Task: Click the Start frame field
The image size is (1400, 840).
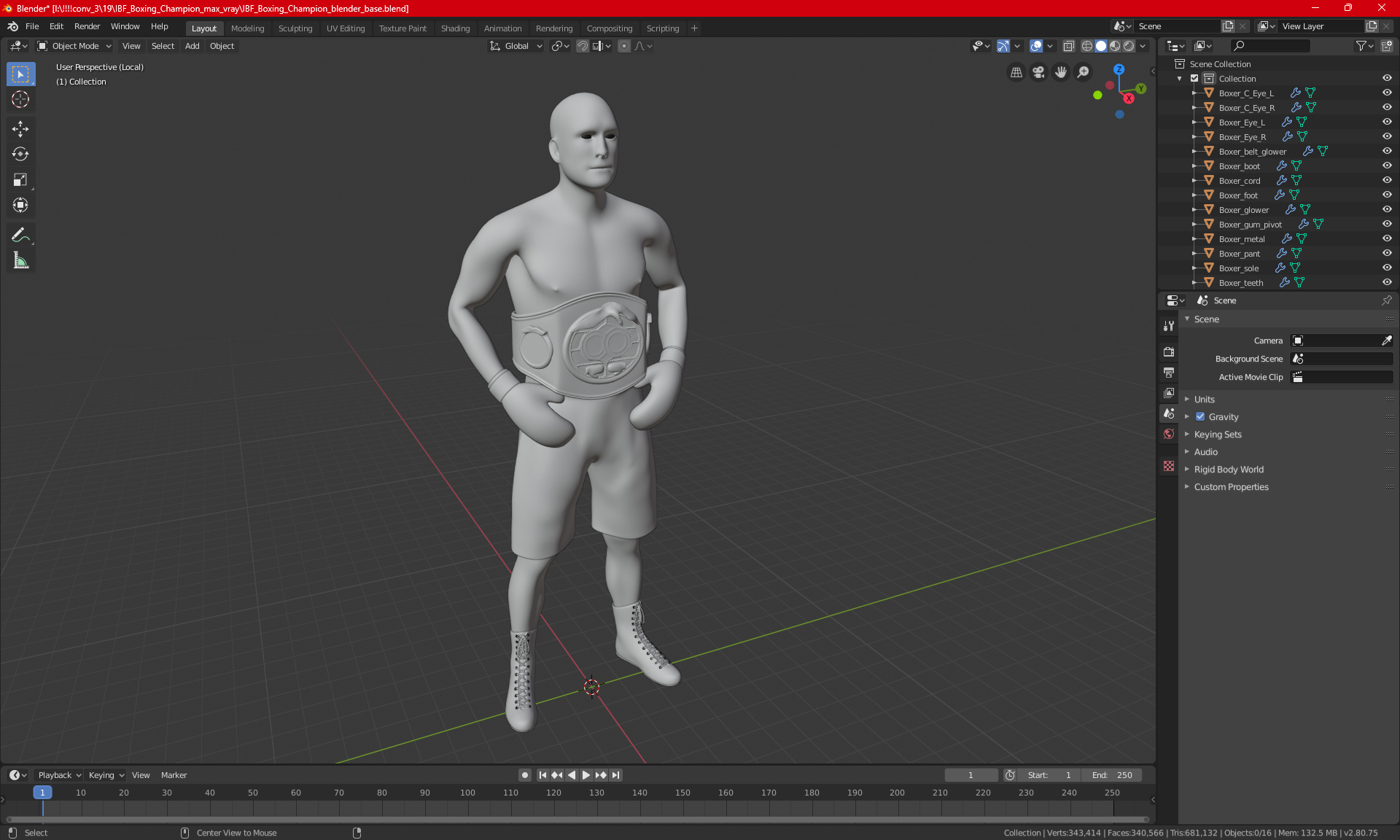Action: pyautogui.click(x=1049, y=775)
